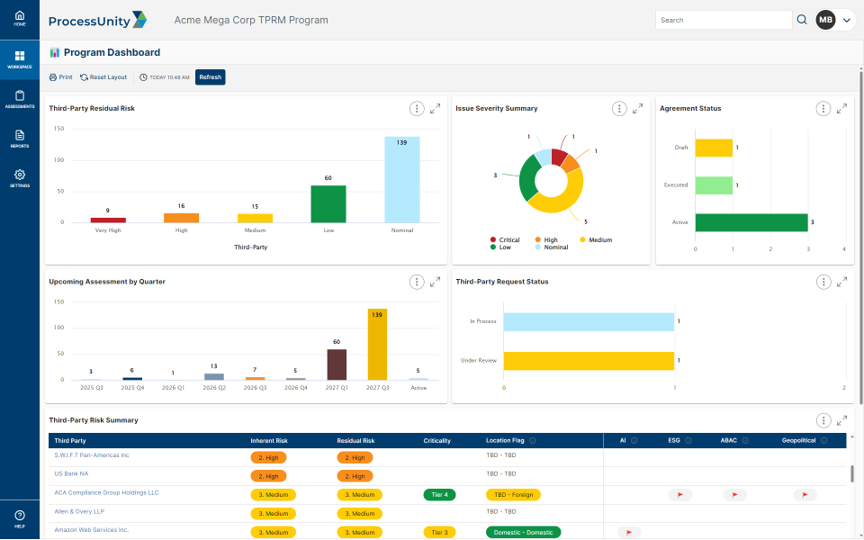Click the Geopolitical column info icon

[824, 441]
